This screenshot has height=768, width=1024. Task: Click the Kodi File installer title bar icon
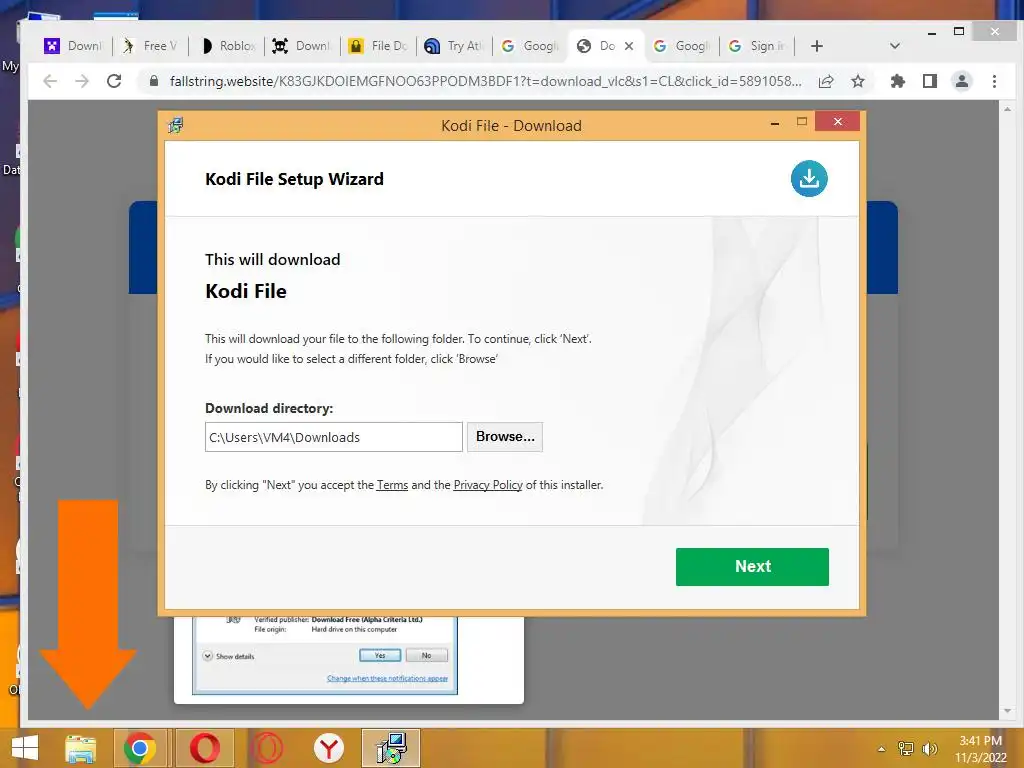(x=176, y=125)
